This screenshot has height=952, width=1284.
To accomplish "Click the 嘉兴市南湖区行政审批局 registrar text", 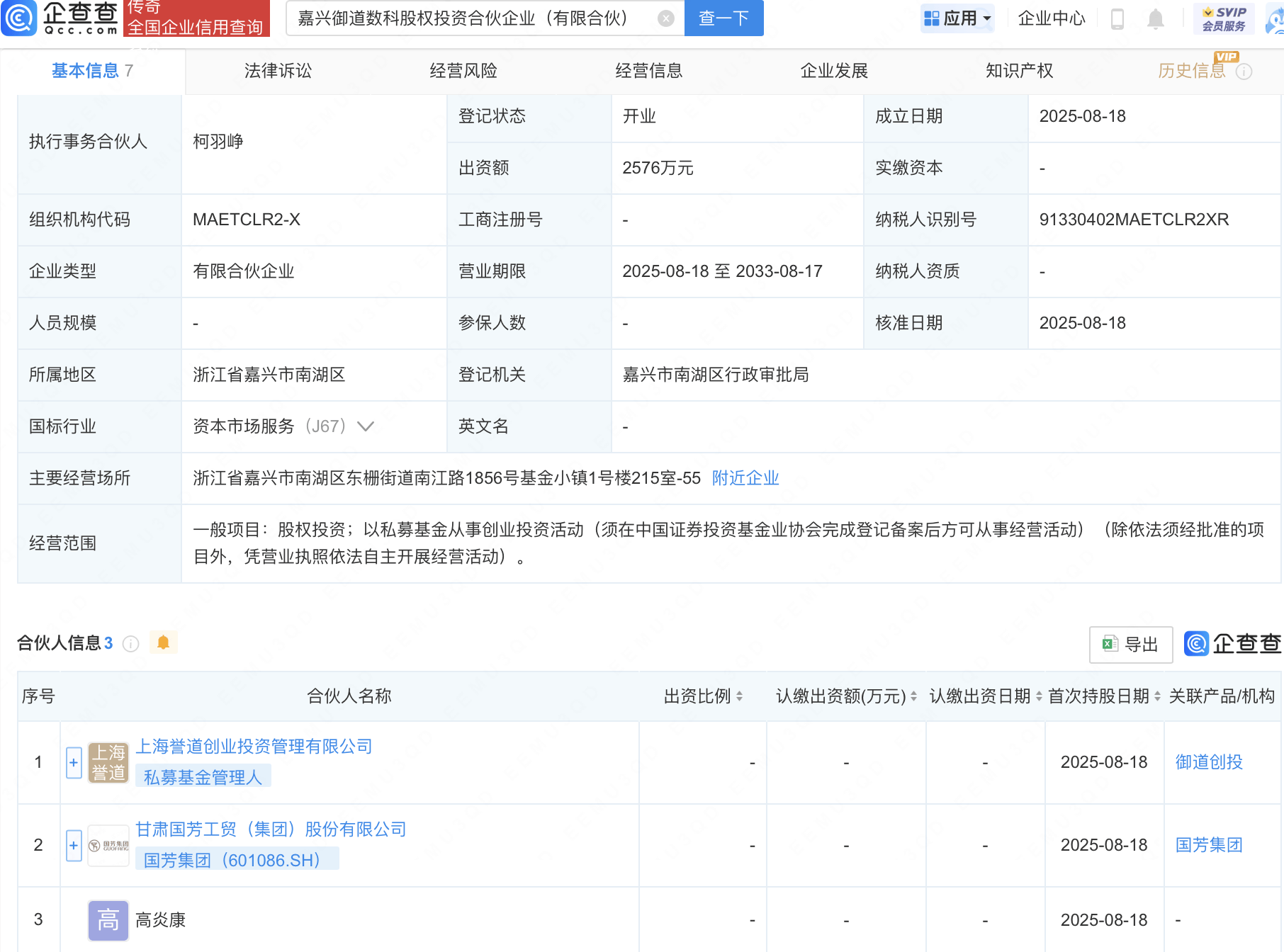I will [716, 375].
